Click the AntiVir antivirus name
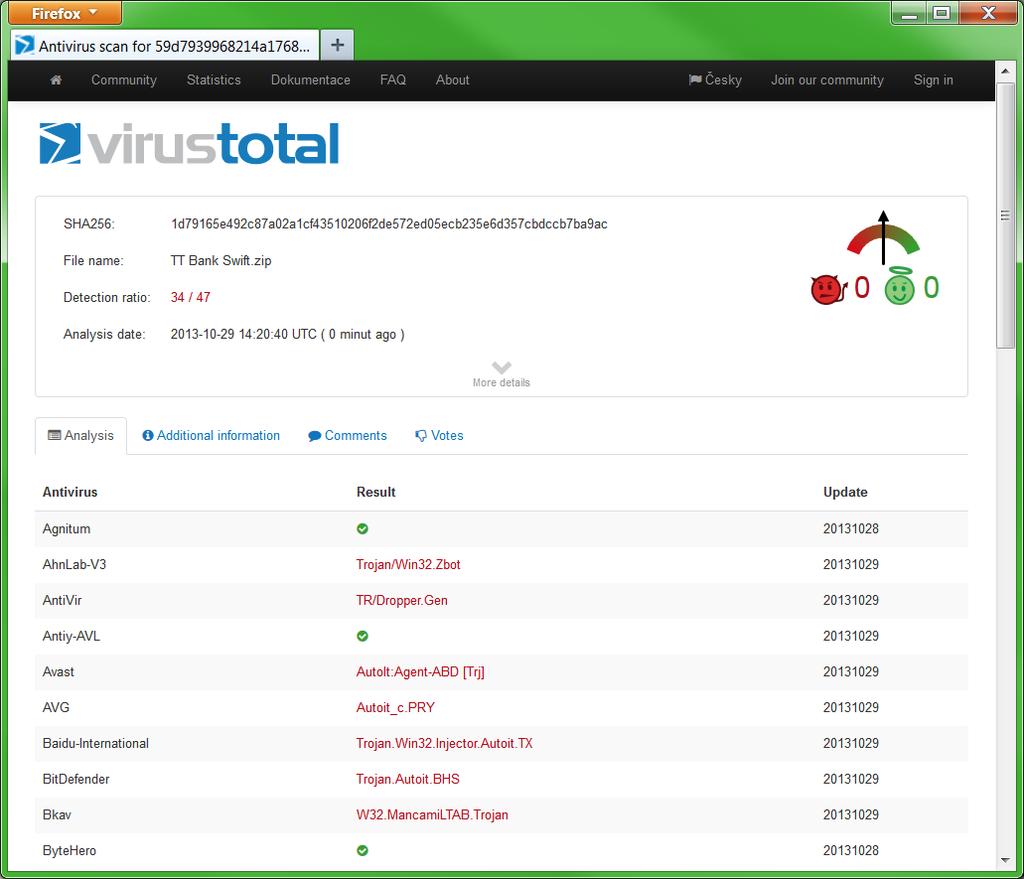 pos(62,600)
